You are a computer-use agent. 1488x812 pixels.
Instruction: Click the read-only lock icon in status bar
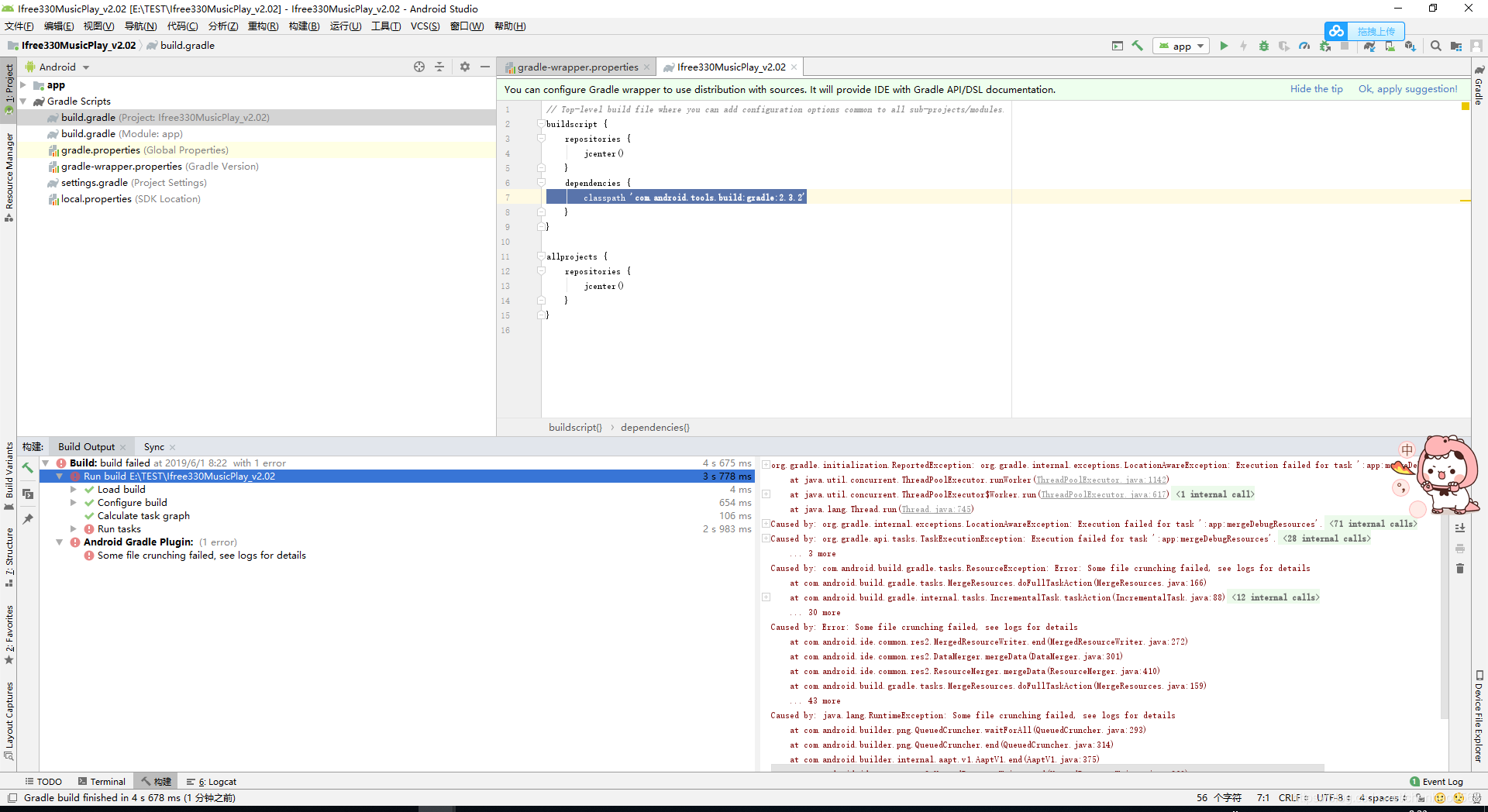click(x=1421, y=797)
